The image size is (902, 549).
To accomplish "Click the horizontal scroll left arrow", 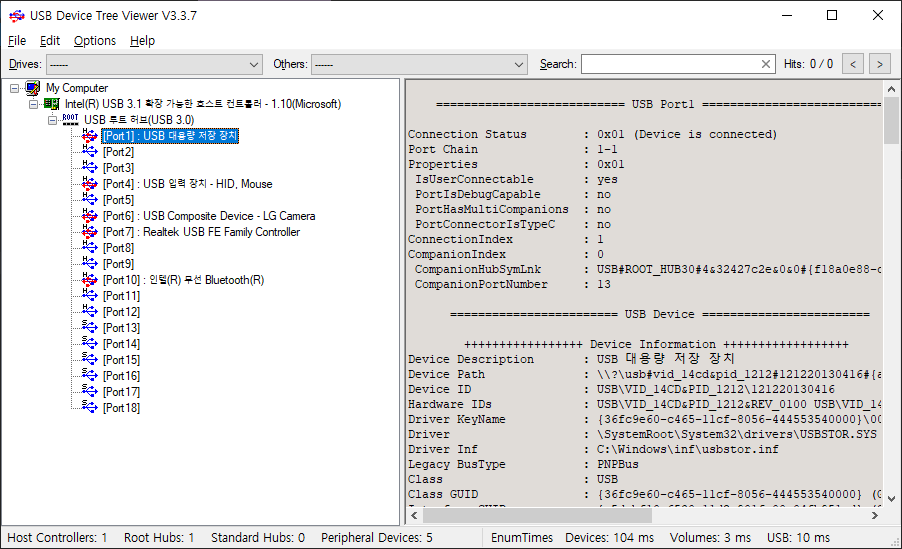I will (414, 516).
